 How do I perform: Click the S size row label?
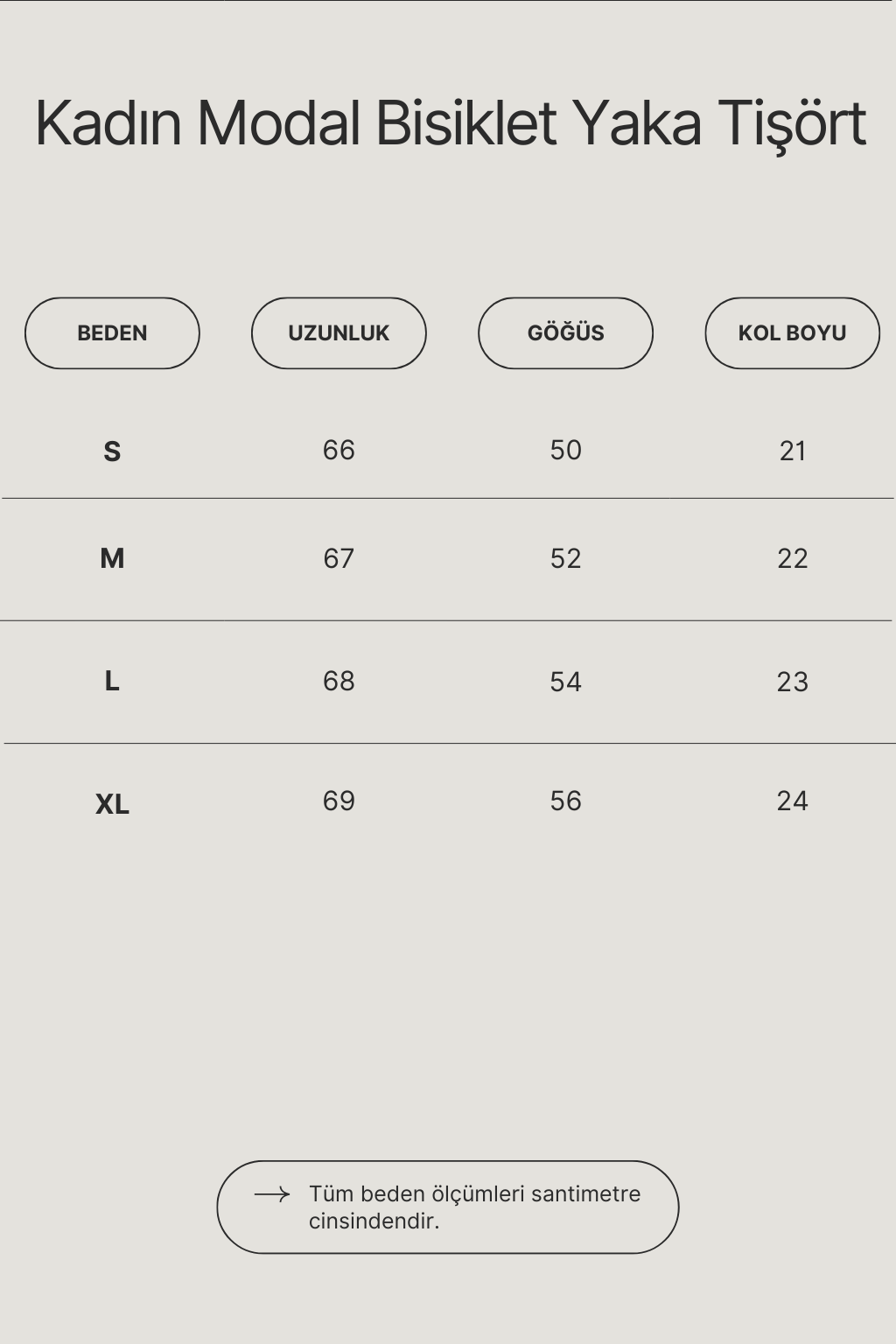coord(112,451)
